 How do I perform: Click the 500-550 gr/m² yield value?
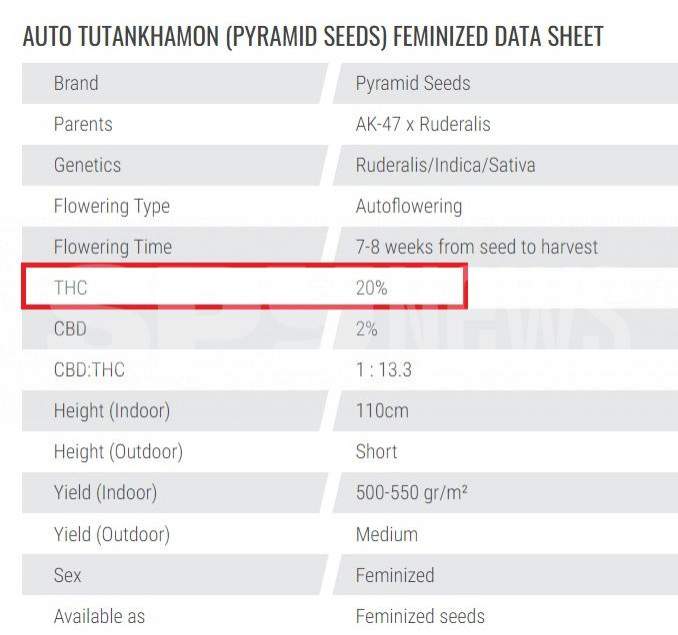[411, 493]
